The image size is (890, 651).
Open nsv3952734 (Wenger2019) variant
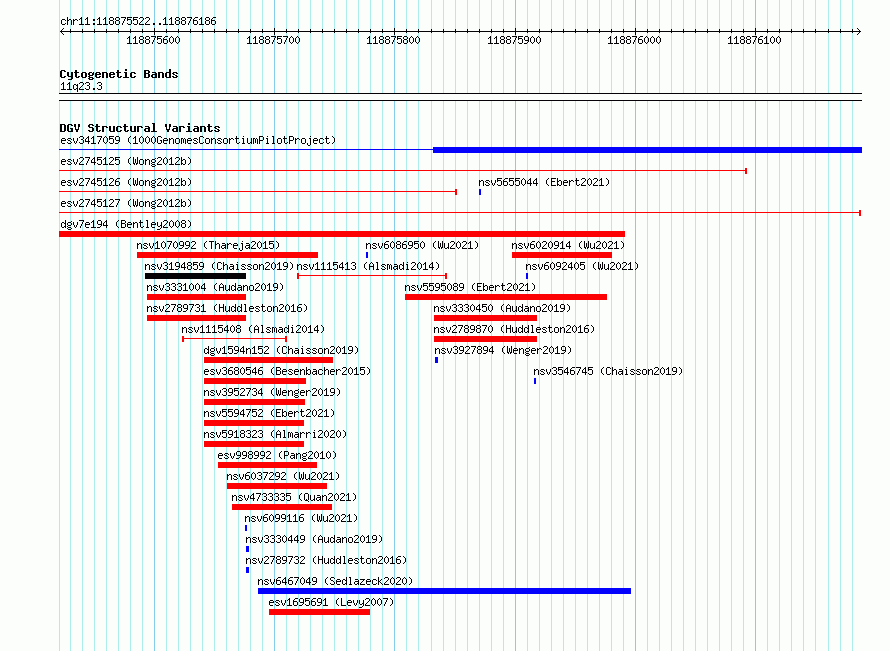click(272, 392)
